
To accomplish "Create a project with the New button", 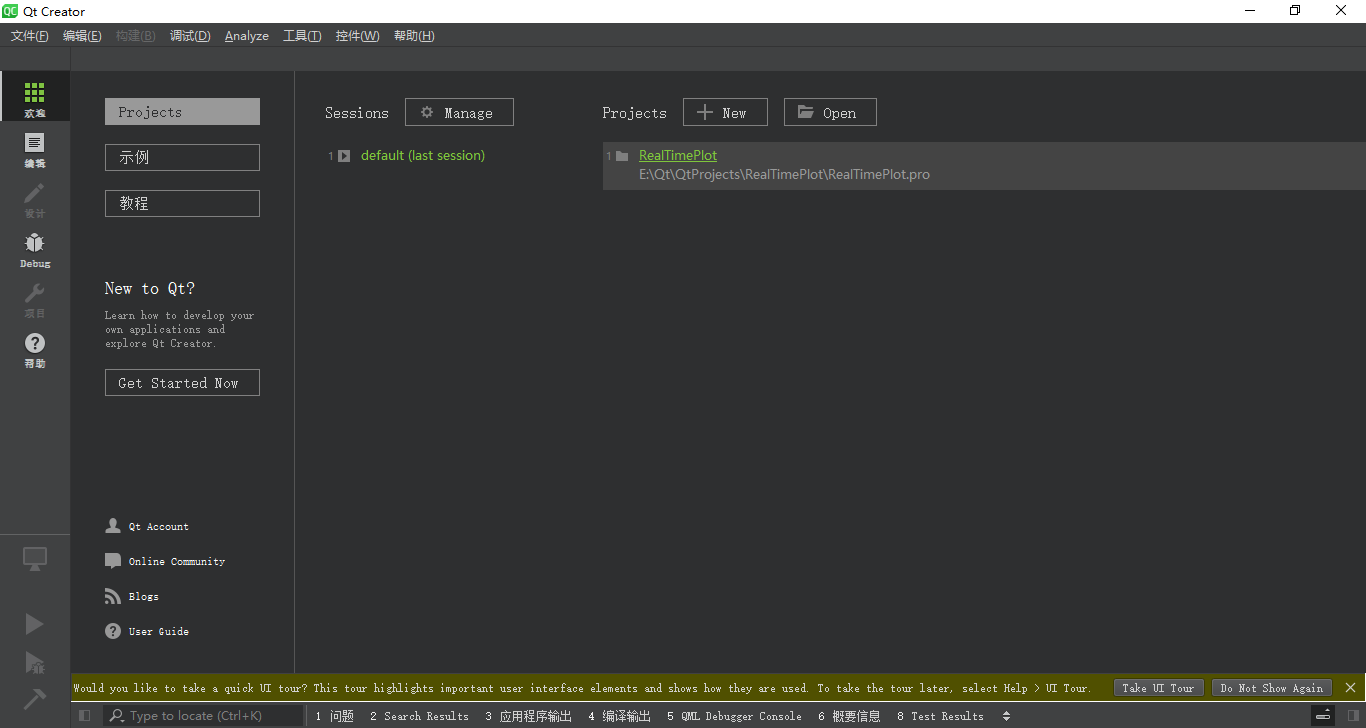I will point(725,112).
